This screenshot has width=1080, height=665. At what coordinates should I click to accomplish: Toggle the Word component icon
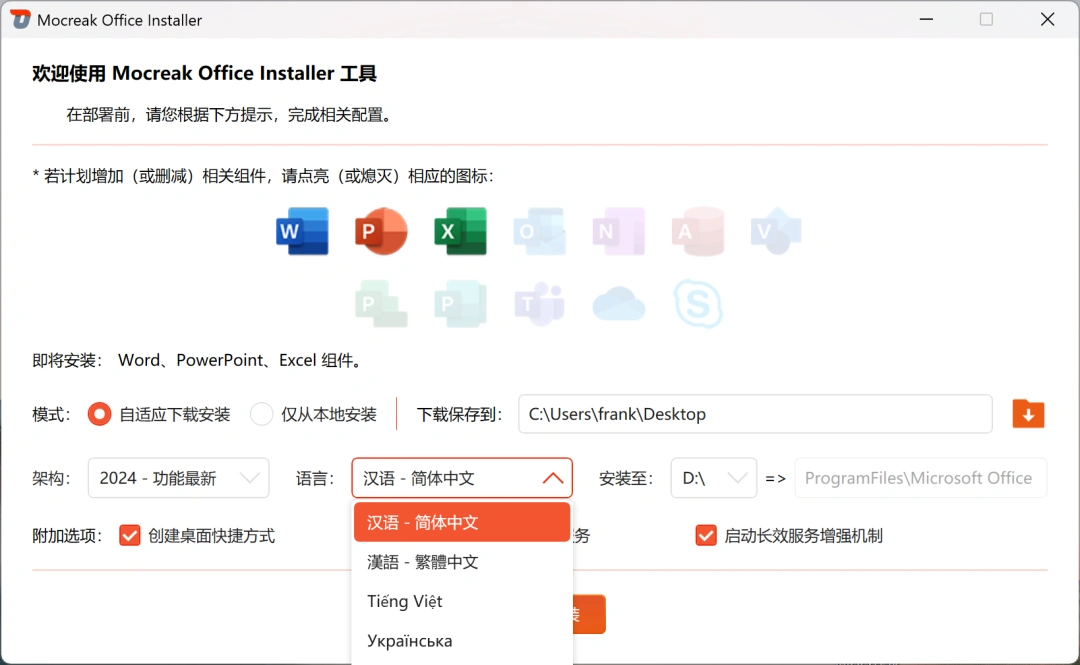point(302,232)
